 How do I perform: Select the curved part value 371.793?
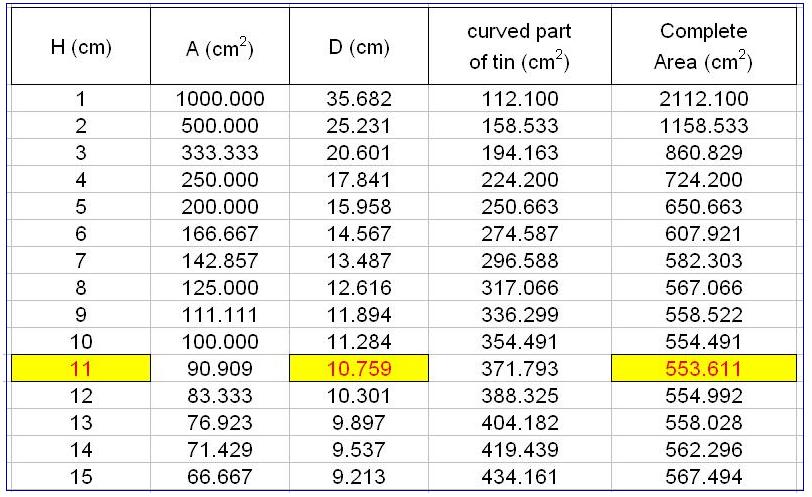pyautogui.click(x=519, y=368)
